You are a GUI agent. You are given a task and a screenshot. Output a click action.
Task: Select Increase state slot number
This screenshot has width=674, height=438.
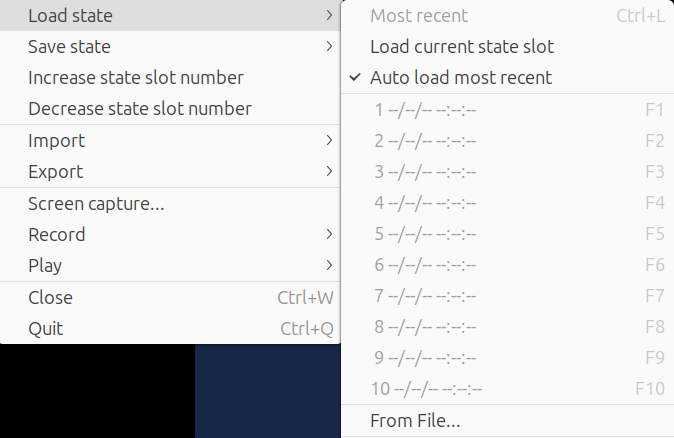point(170,78)
